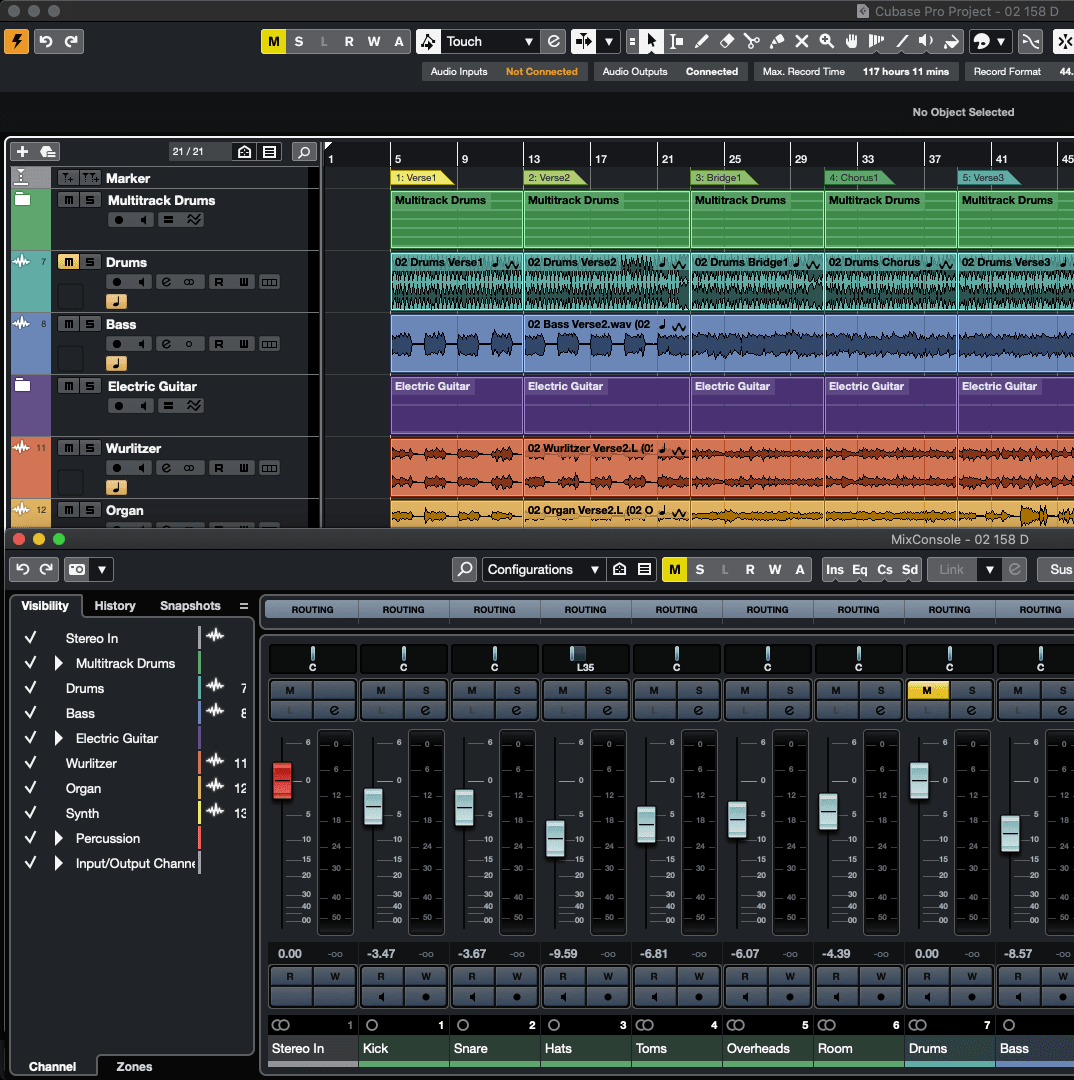The image size is (1074, 1080).
Task: Click the Add Track plus icon
Action: point(23,152)
